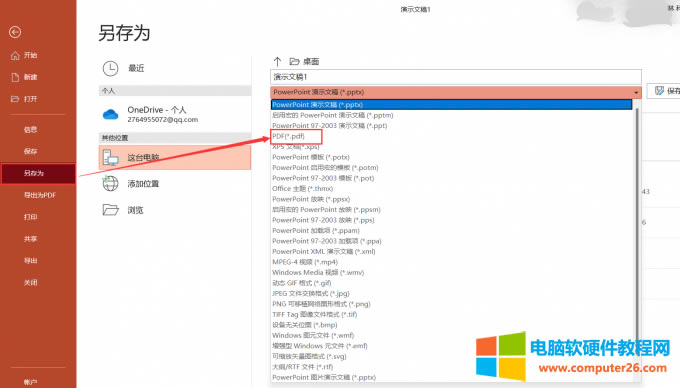Click the 保存 save button icon
680x388 pixels.
pos(659,91)
